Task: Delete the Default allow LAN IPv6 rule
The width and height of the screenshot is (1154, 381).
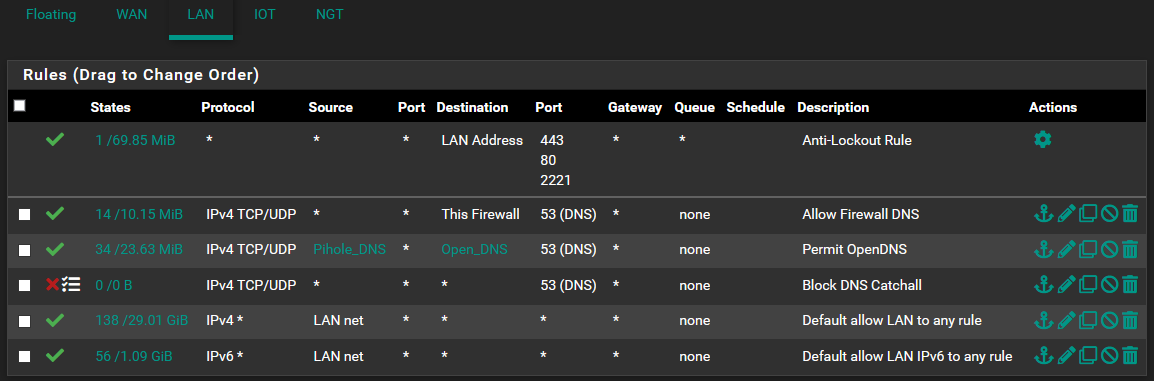Action: tap(1130, 356)
